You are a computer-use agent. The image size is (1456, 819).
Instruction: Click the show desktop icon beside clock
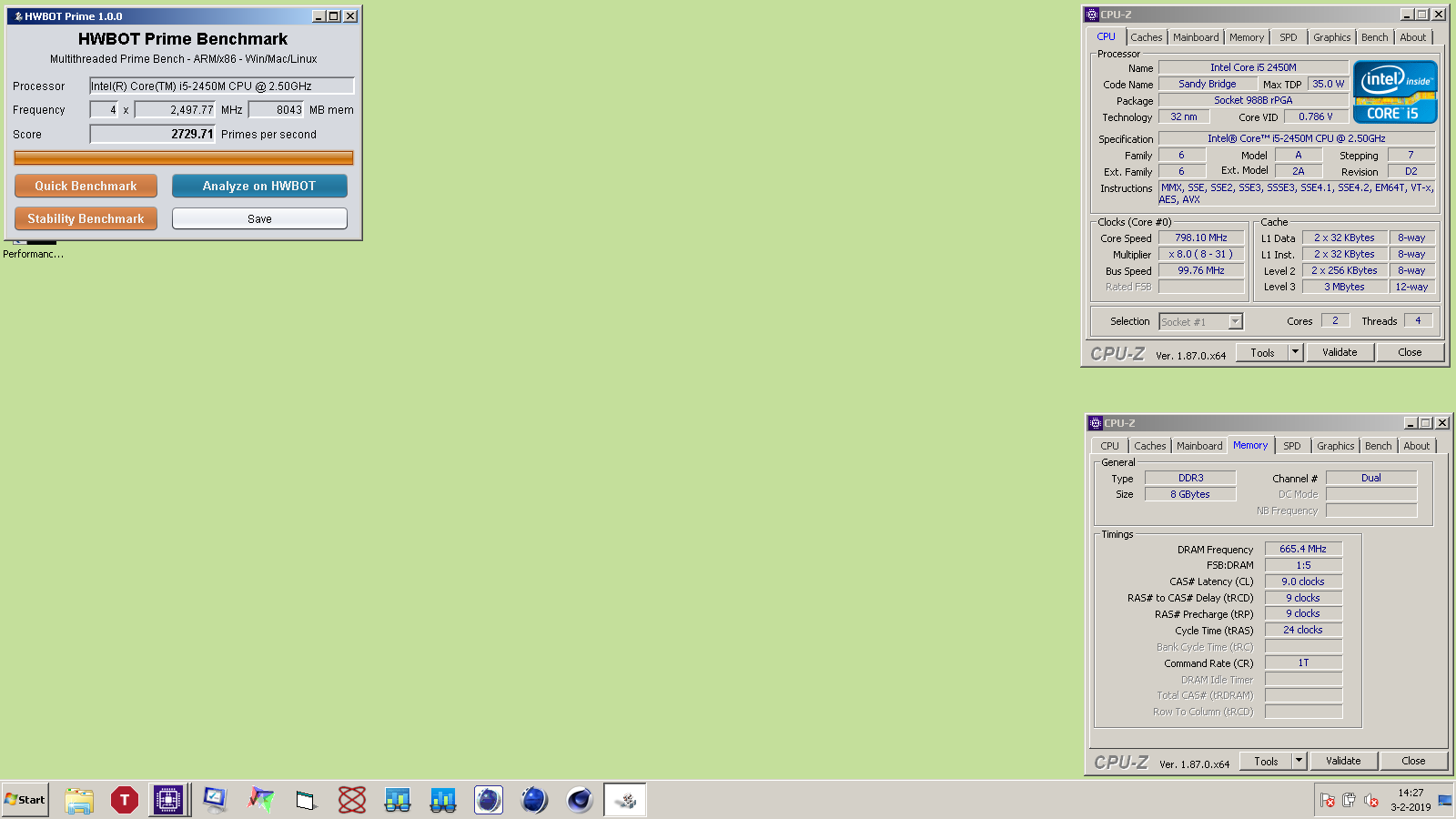(x=1445, y=800)
